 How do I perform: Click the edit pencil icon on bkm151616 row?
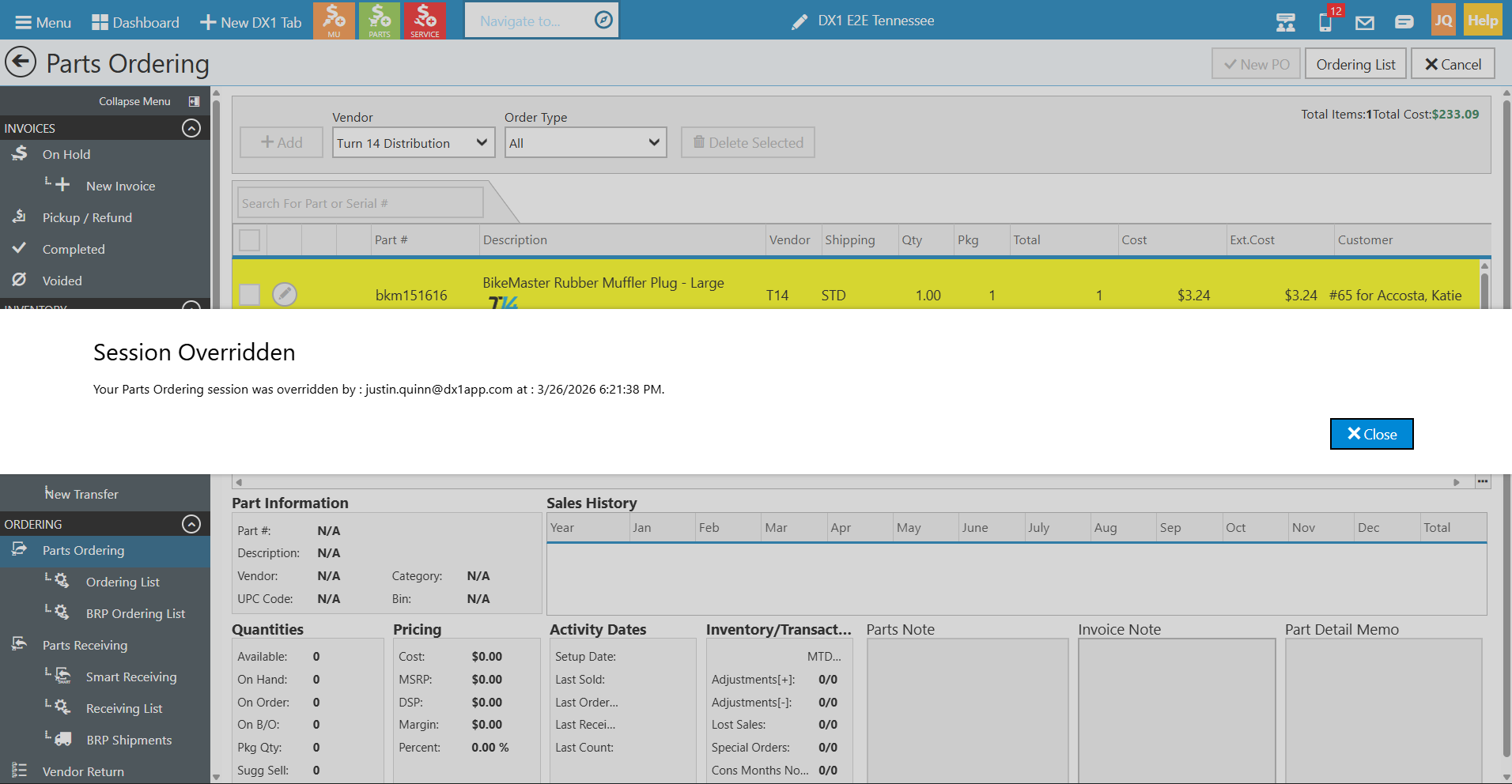point(285,294)
